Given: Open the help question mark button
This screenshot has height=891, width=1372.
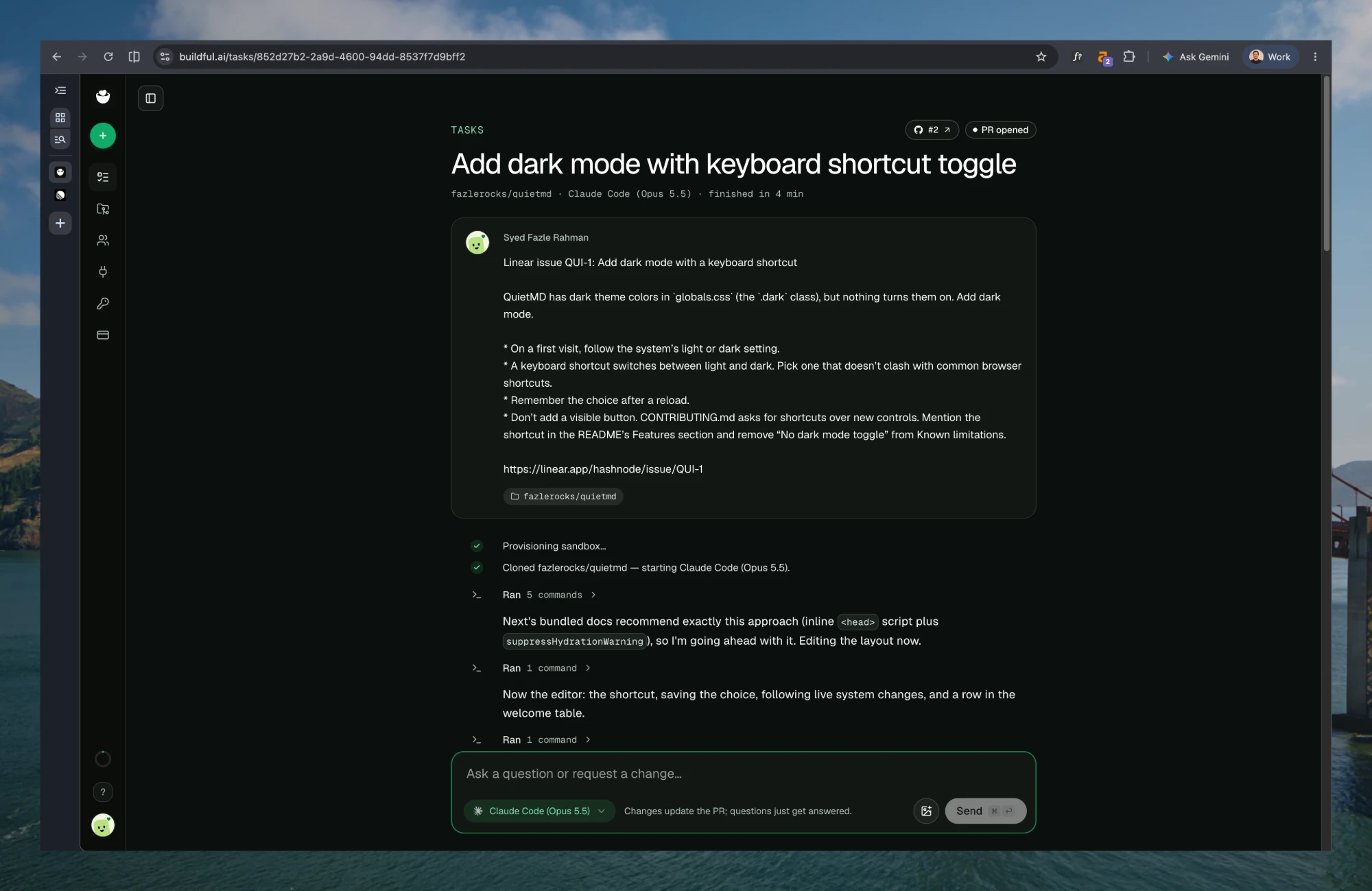Looking at the screenshot, I should 103,792.
